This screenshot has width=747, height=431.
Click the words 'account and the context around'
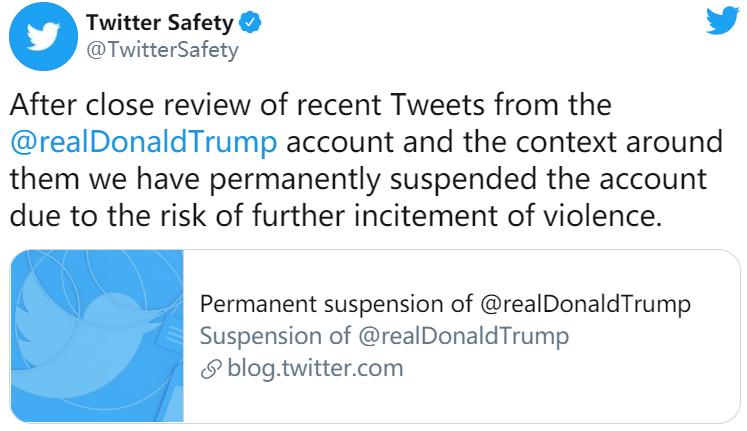(505, 142)
